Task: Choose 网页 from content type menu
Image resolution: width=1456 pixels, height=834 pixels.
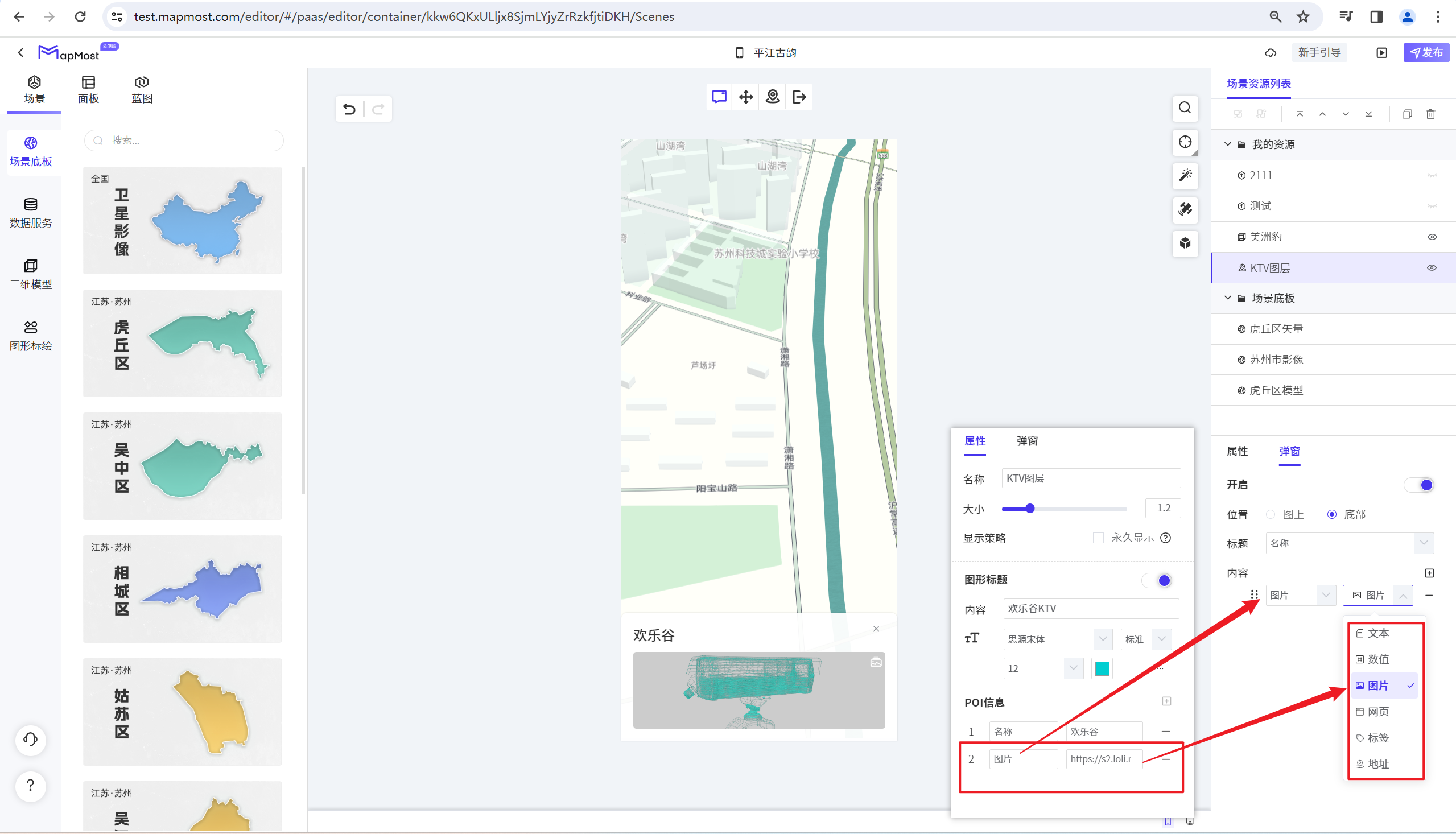Action: (x=1383, y=712)
